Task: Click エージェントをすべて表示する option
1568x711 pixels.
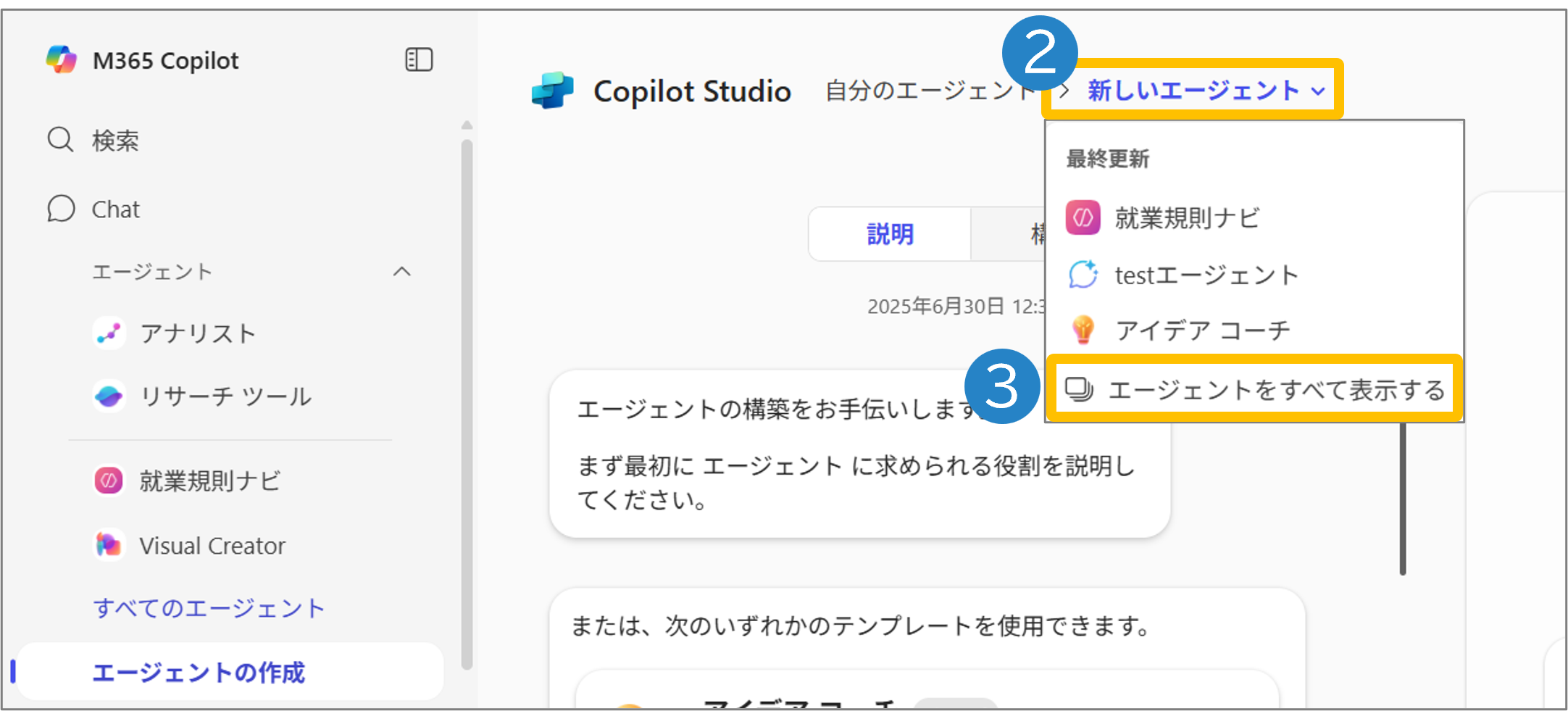Action: tap(1254, 389)
